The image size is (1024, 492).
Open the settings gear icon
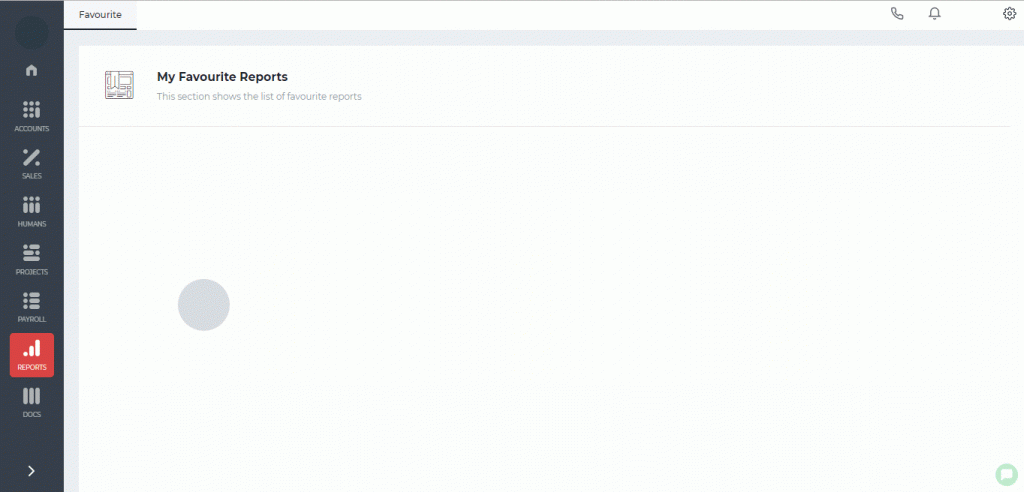1009,14
